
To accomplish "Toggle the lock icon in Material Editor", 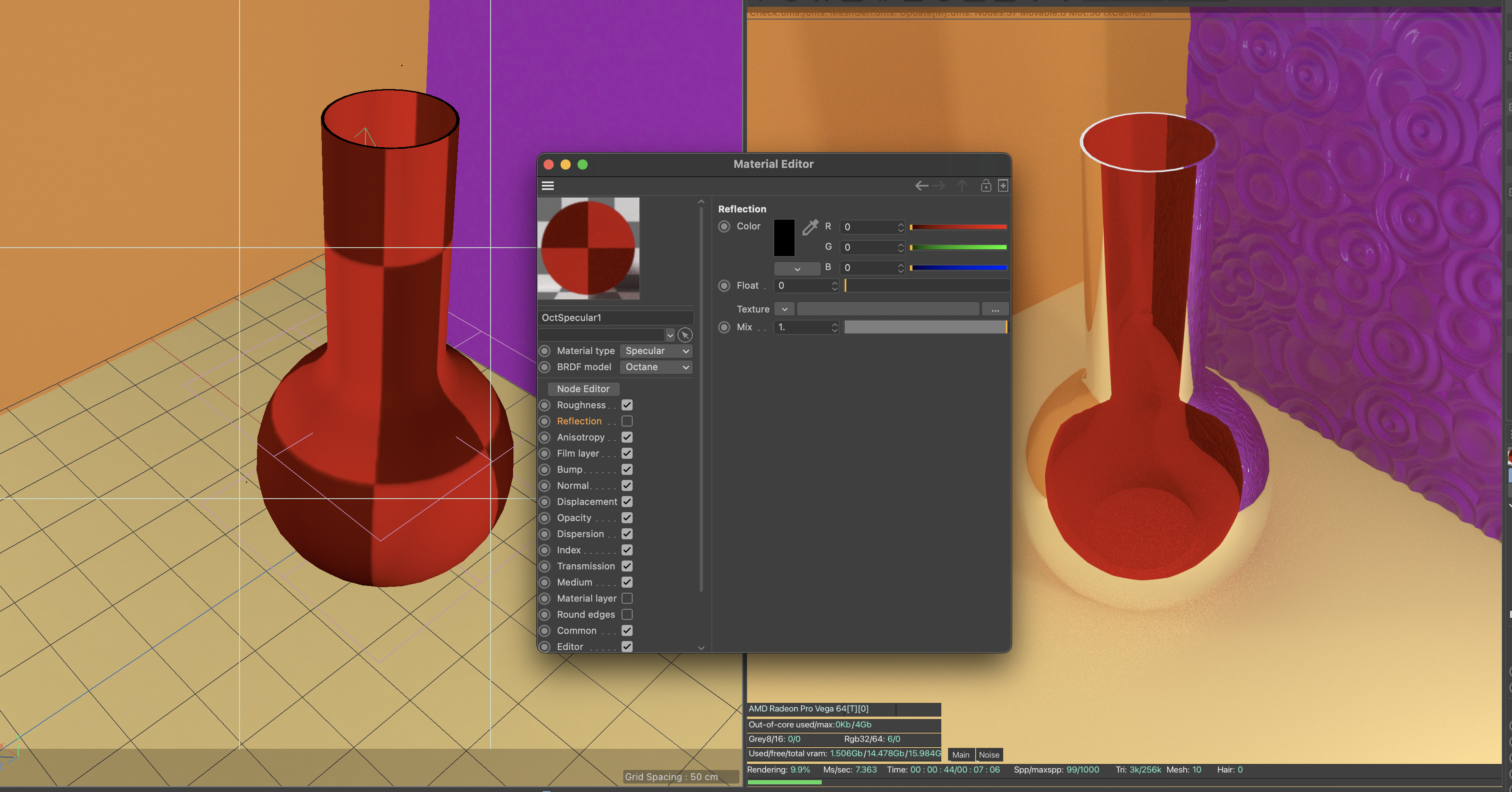I will point(985,186).
